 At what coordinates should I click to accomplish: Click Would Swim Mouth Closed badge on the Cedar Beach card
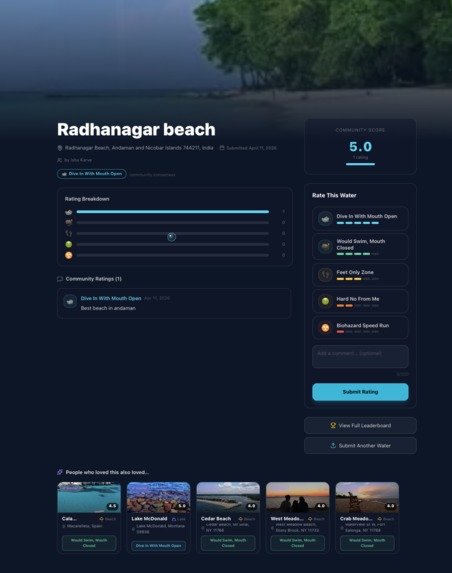[228, 543]
